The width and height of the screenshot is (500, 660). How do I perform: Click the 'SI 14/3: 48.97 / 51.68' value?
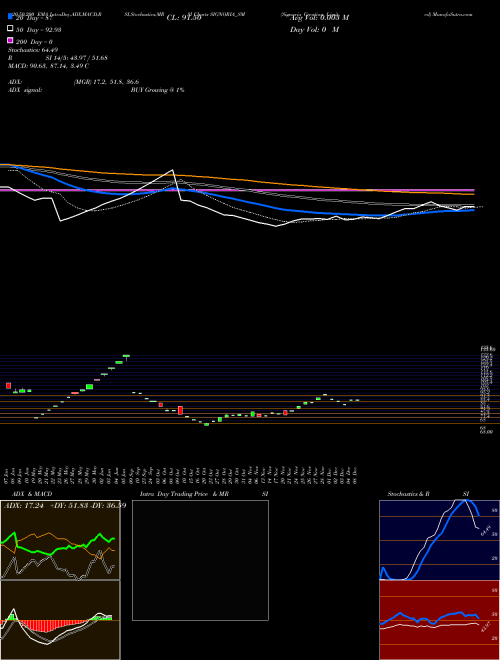point(77,58)
